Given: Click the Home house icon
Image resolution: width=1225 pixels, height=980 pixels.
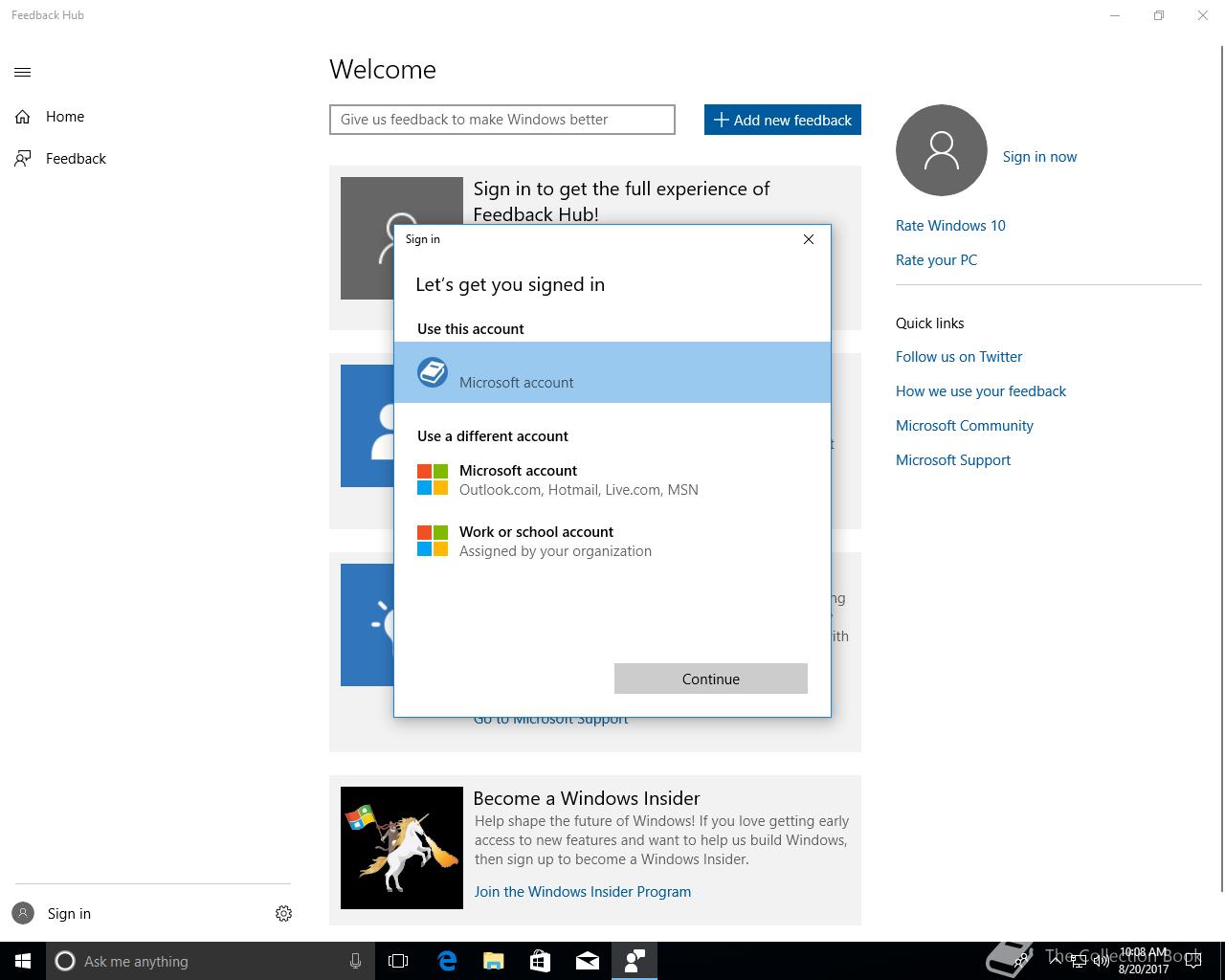Looking at the screenshot, I should pos(23,117).
